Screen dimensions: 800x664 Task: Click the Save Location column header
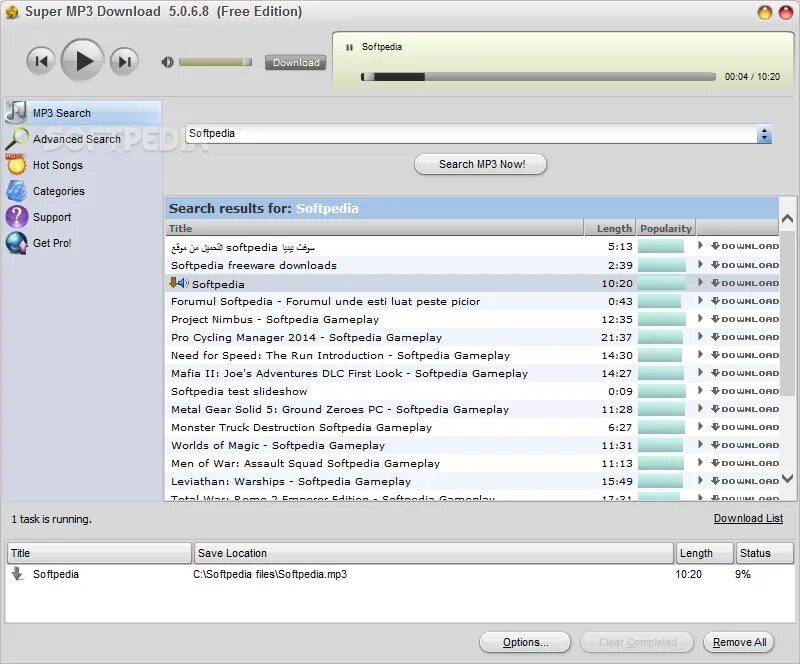click(434, 553)
